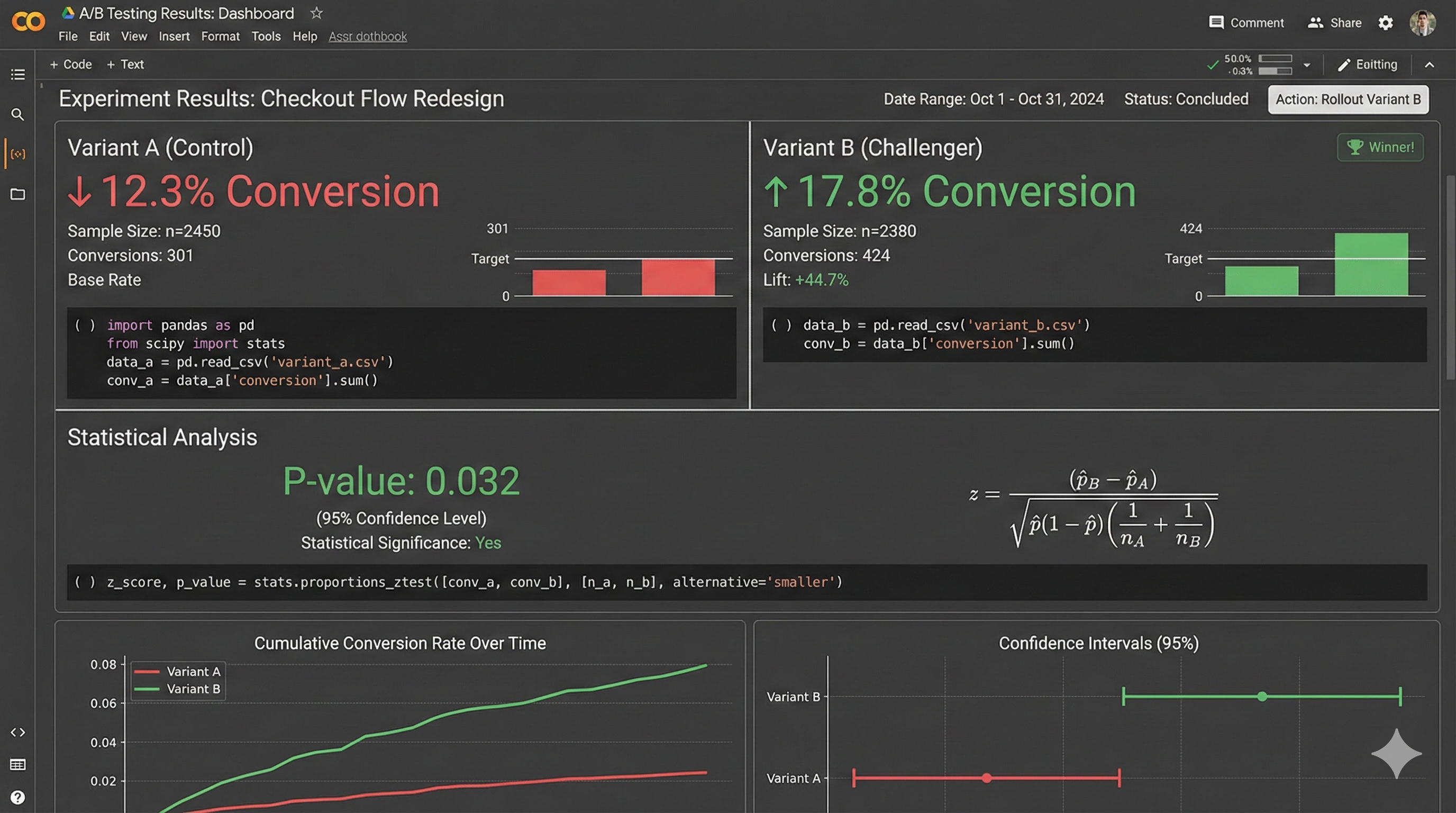The height and width of the screenshot is (813, 1456).
Task: Open the table of contents panel
Action: coord(17,74)
